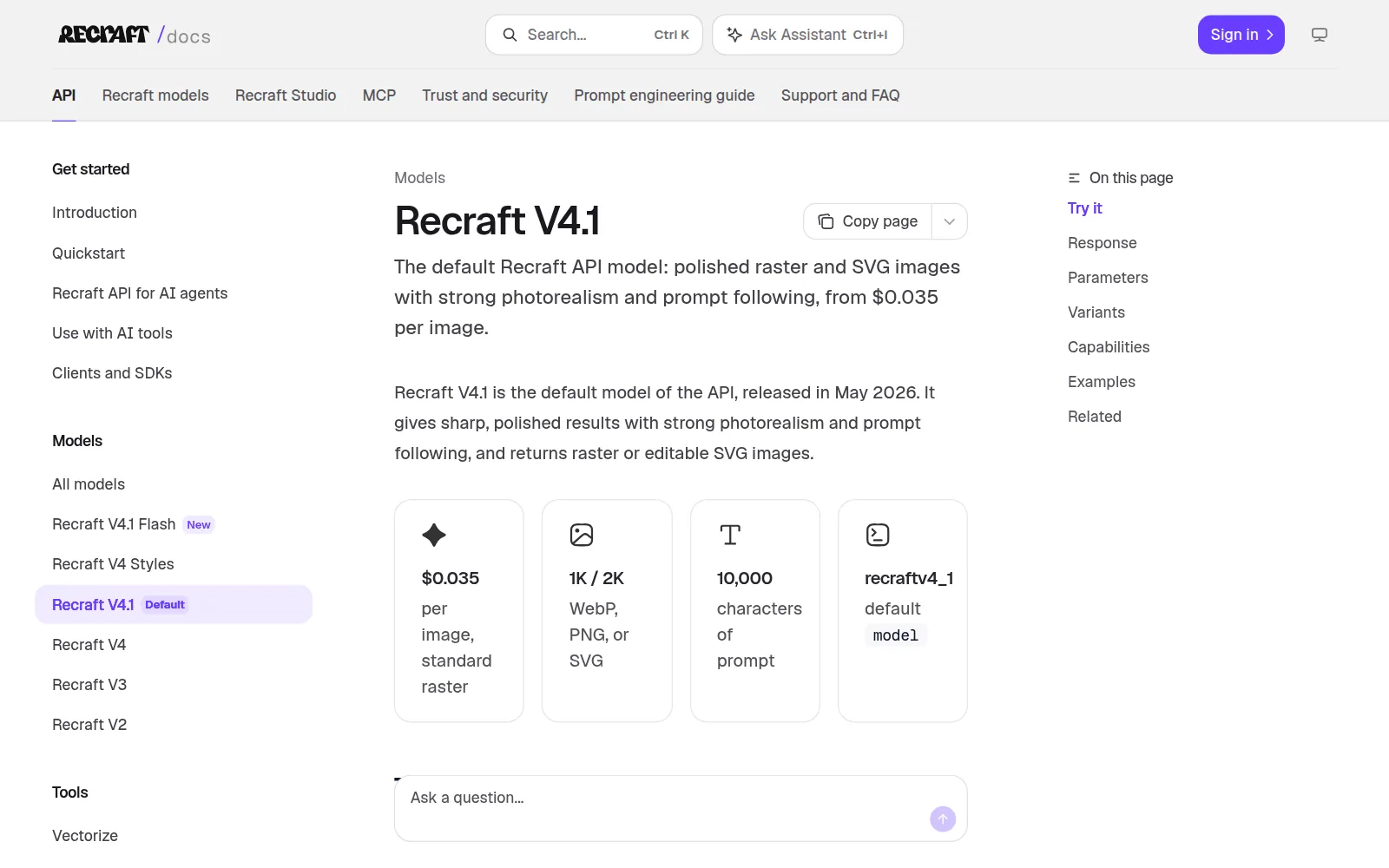Open Recraft V4.1 Flash page
Image resolution: width=1389 pixels, height=868 pixels.
pyautogui.click(x=133, y=524)
